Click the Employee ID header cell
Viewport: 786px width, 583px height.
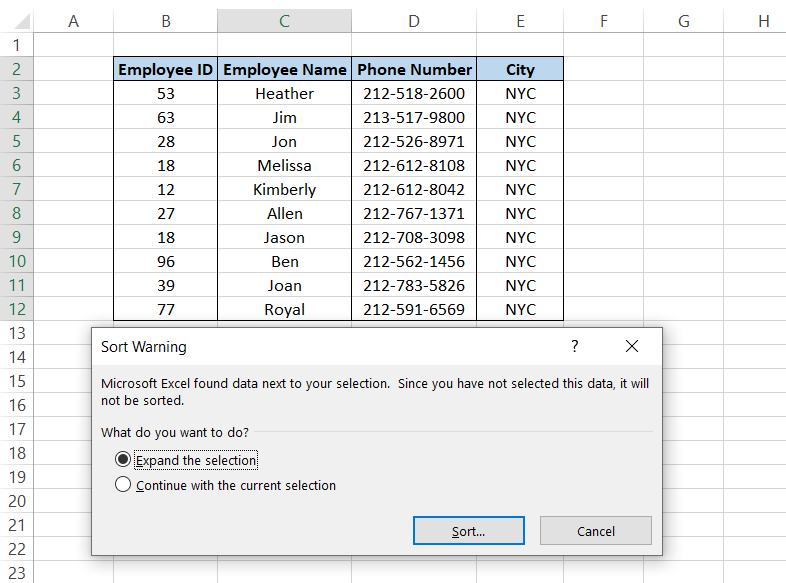tap(165, 69)
